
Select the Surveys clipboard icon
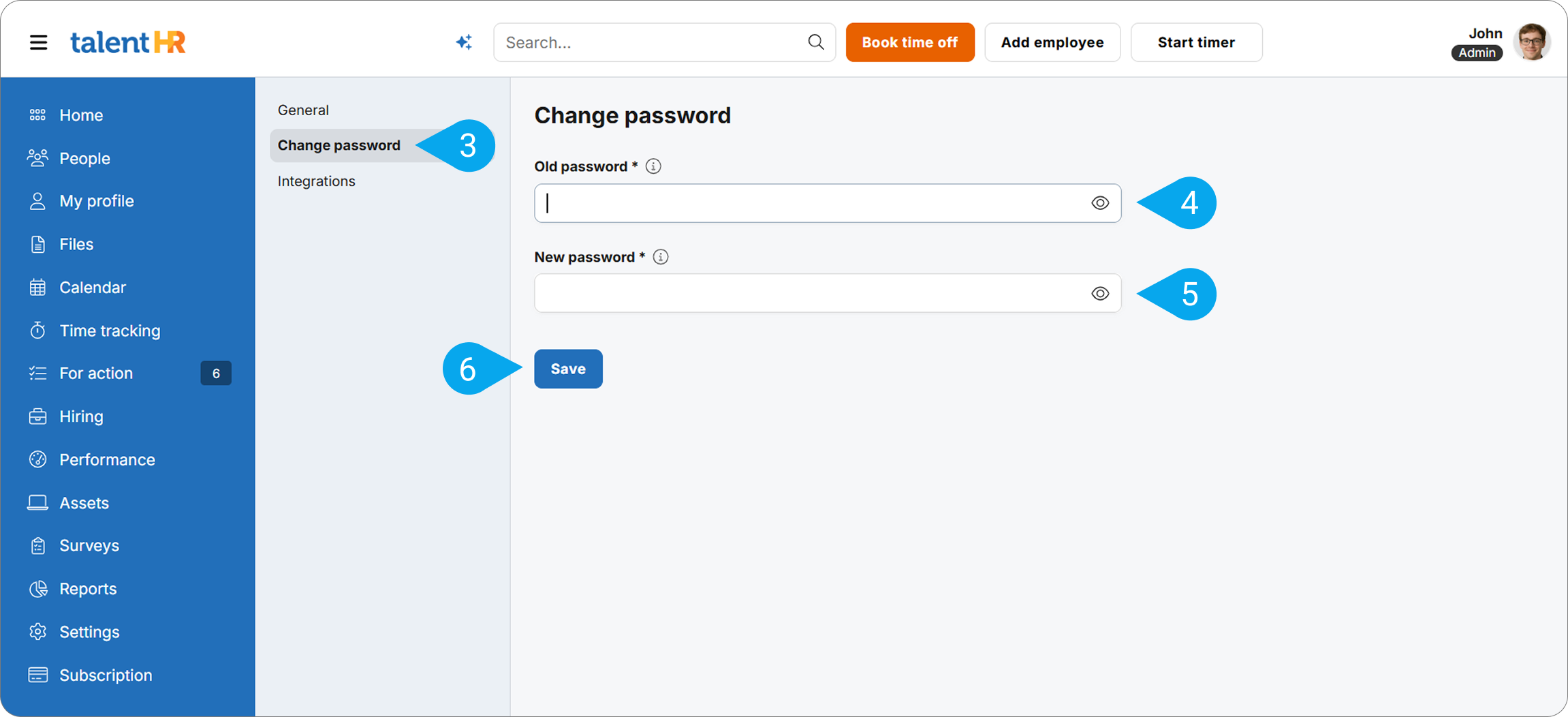click(x=38, y=545)
